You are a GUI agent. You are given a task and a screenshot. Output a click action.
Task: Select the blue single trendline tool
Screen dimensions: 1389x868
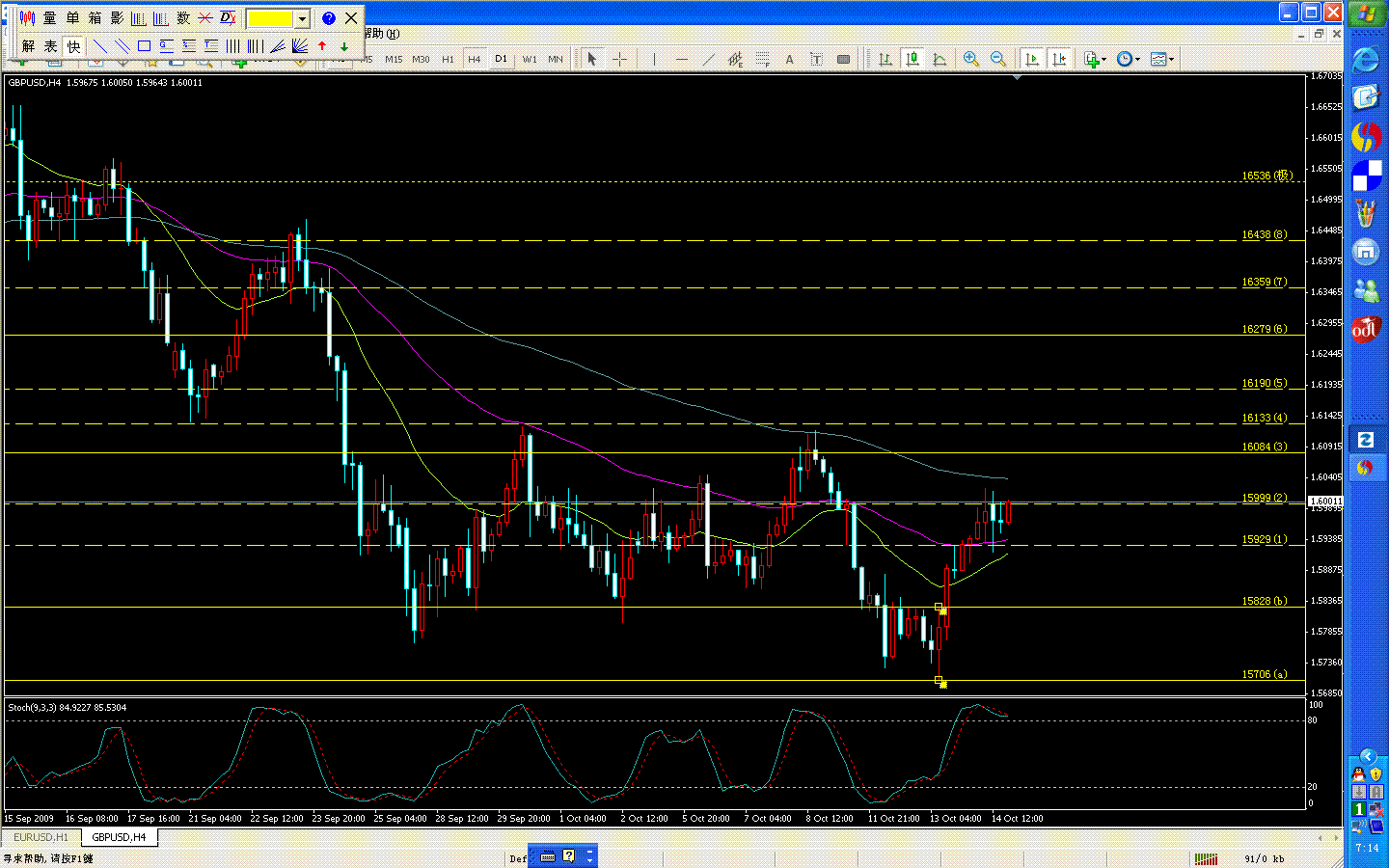click(x=99, y=45)
